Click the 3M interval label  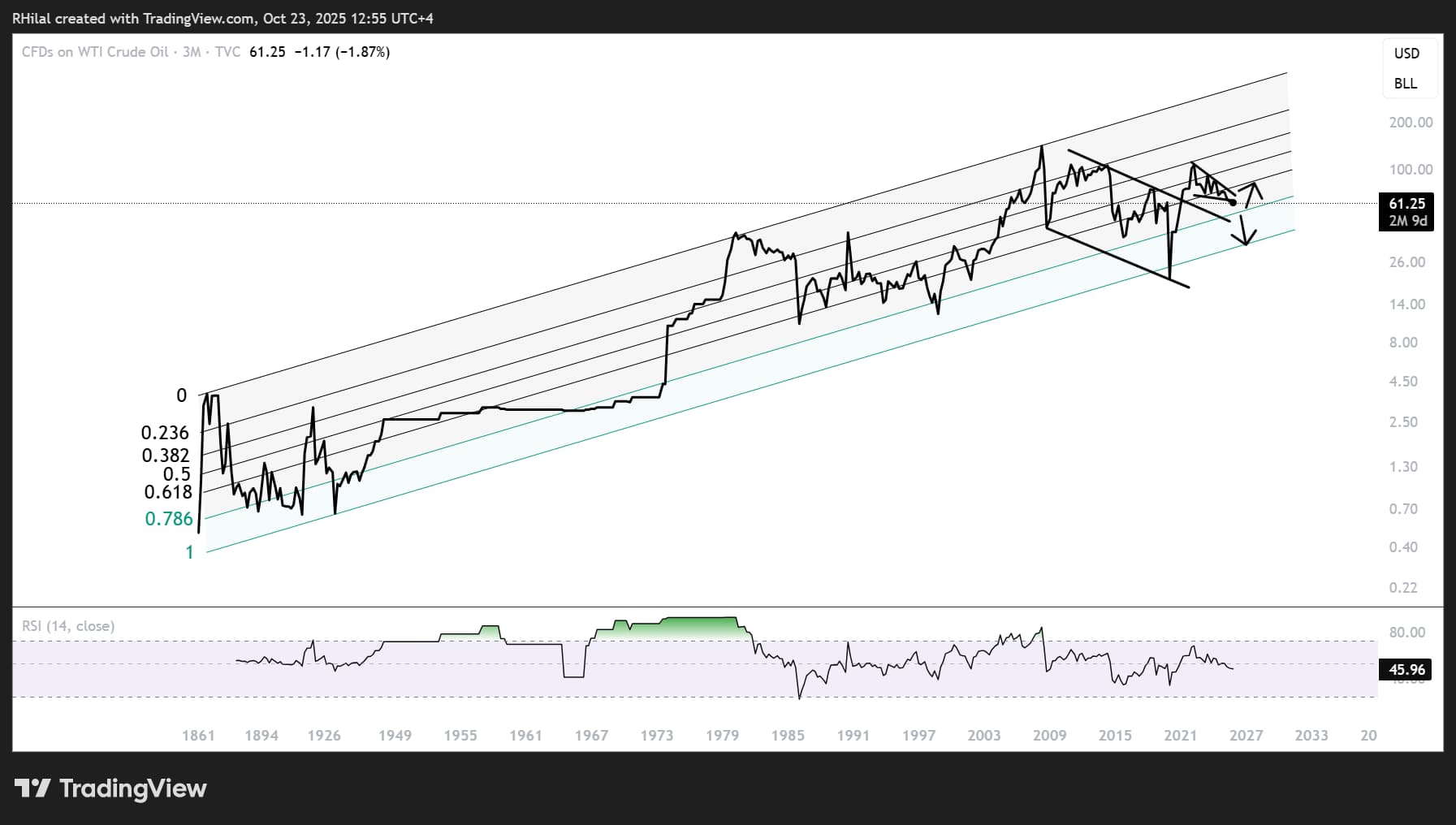point(192,52)
